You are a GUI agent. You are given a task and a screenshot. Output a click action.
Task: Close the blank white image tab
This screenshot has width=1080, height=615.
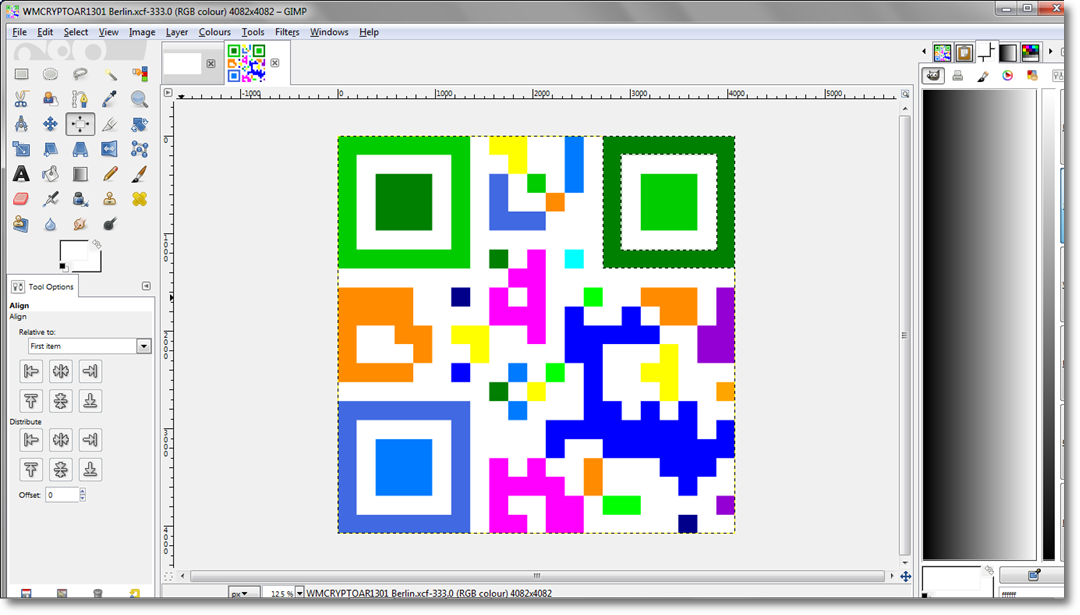pyautogui.click(x=211, y=63)
